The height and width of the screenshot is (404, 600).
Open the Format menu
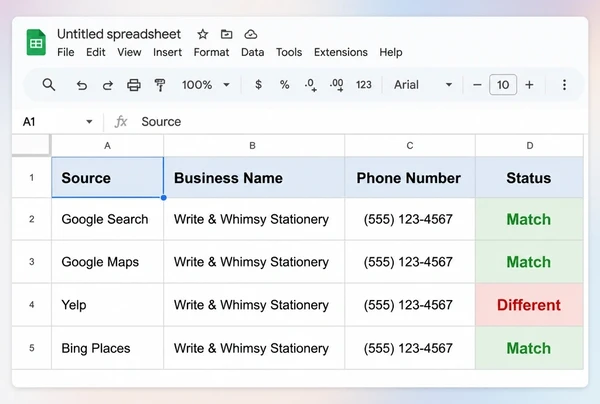[211, 52]
